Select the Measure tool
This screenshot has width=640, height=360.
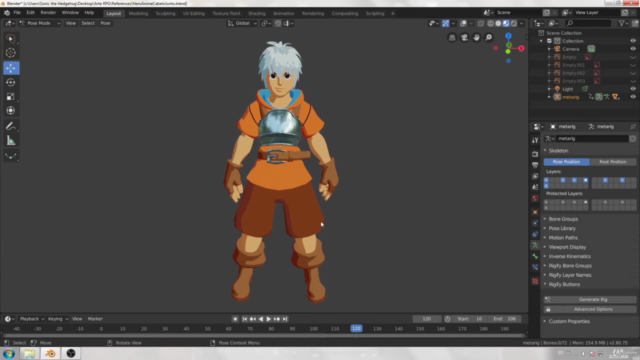click(11, 140)
